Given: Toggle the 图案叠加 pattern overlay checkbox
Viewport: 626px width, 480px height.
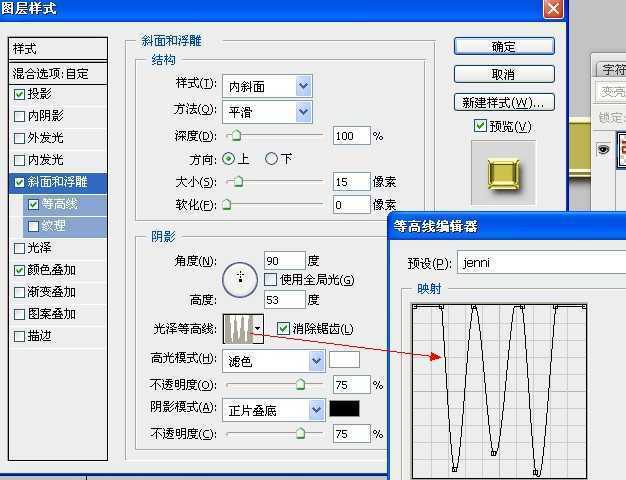Looking at the screenshot, I should tap(19, 314).
